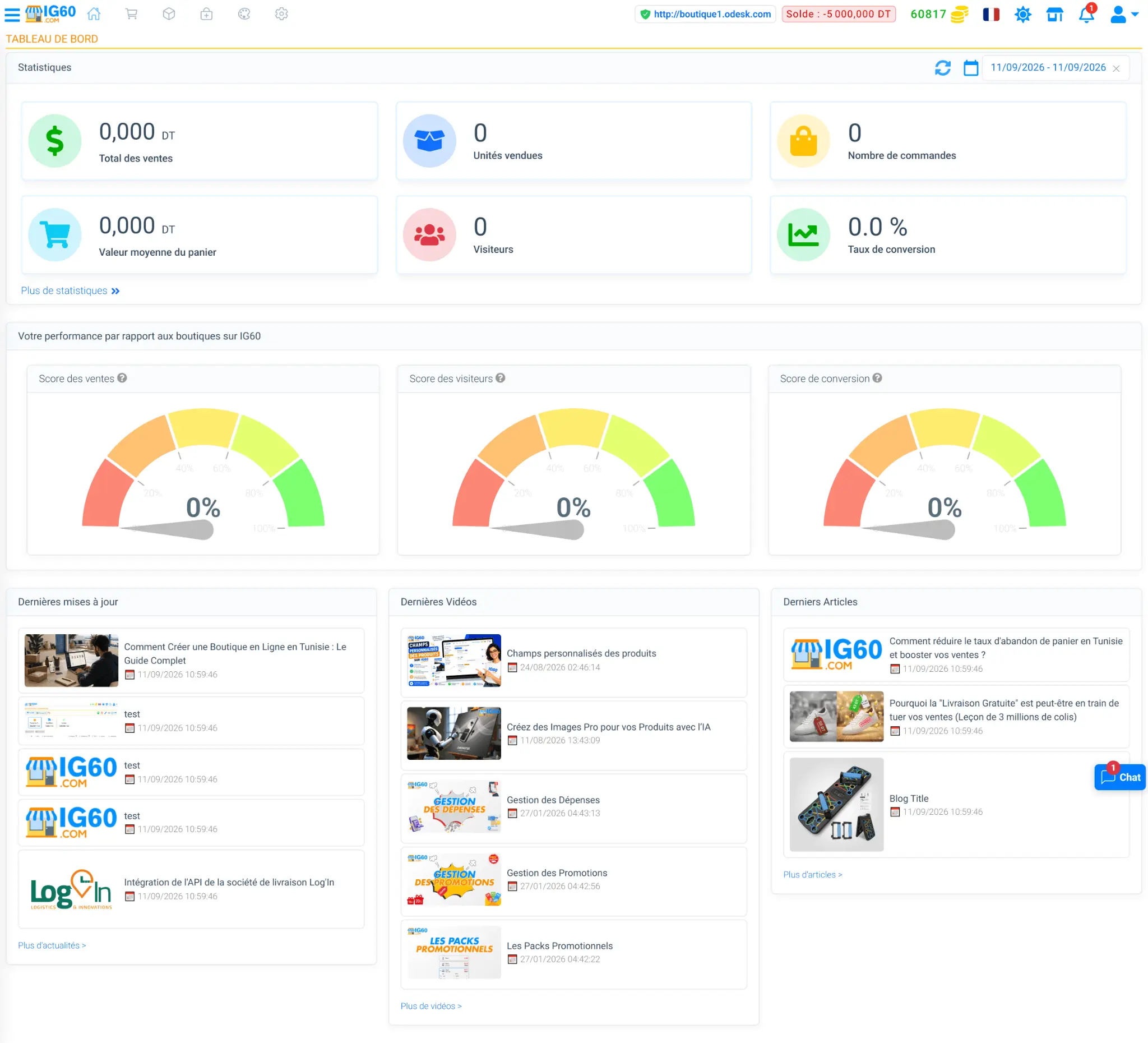Open Plus de statistiques link

click(70, 291)
